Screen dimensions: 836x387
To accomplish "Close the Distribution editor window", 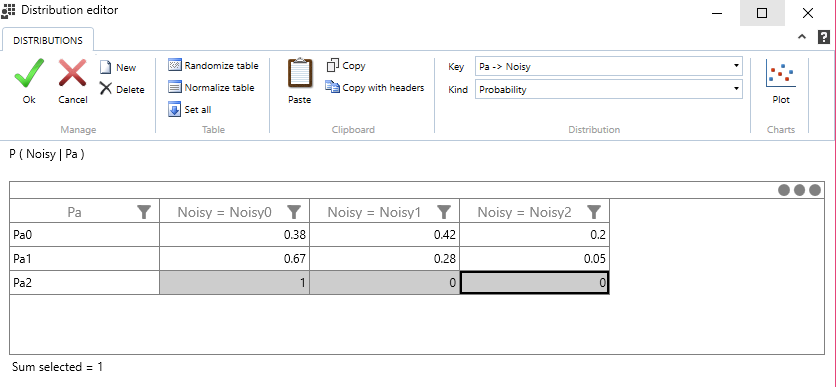I will pyautogui.click(x=808, y=13).
